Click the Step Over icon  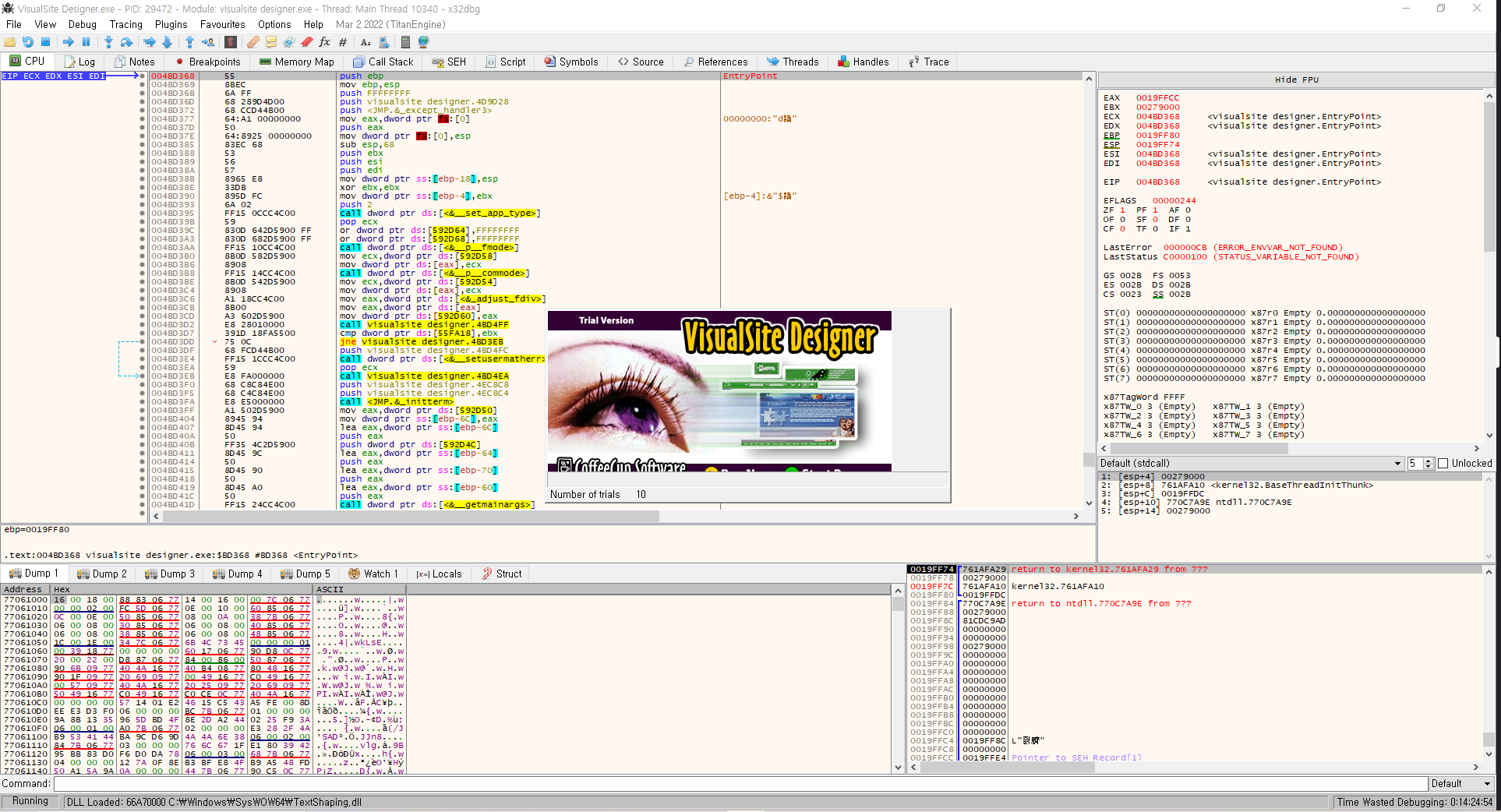coord(126,42)
